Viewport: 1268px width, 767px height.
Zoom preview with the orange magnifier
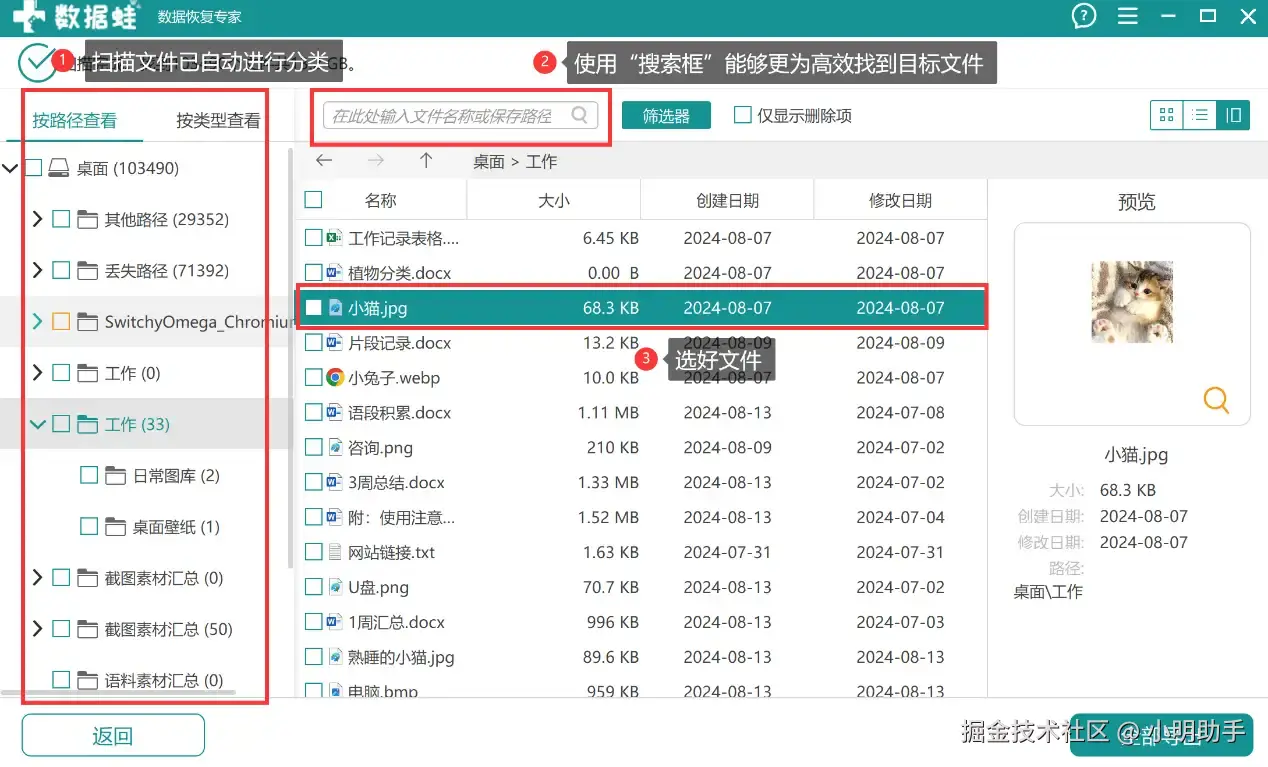coord(1215,400)
